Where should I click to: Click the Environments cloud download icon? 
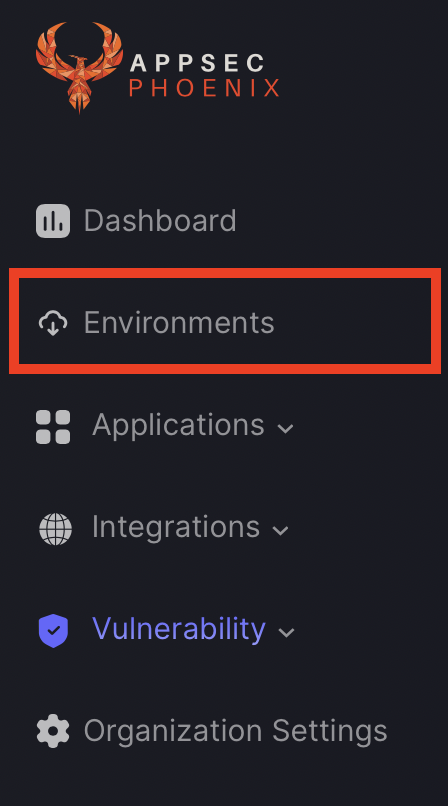click(x=53, y=323)
